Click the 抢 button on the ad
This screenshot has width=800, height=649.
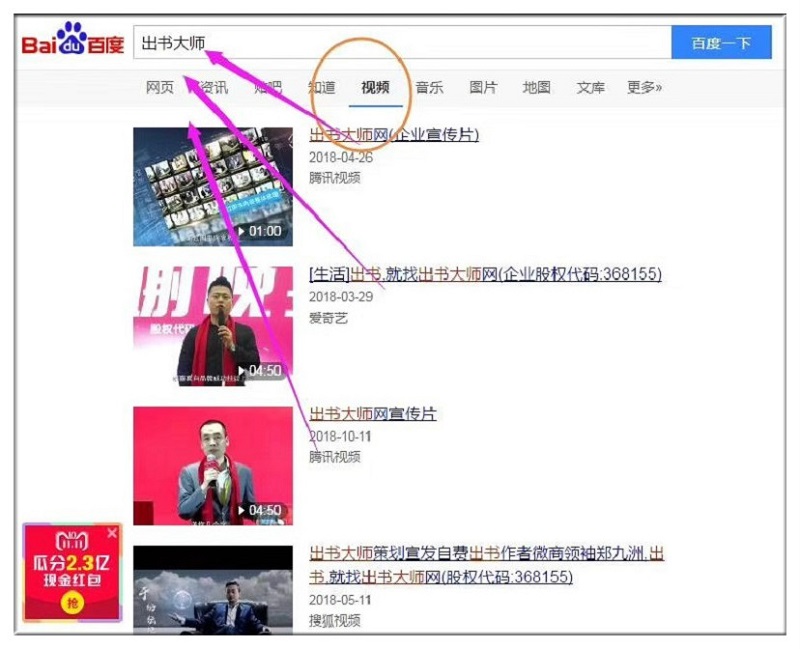pos(71,602)
